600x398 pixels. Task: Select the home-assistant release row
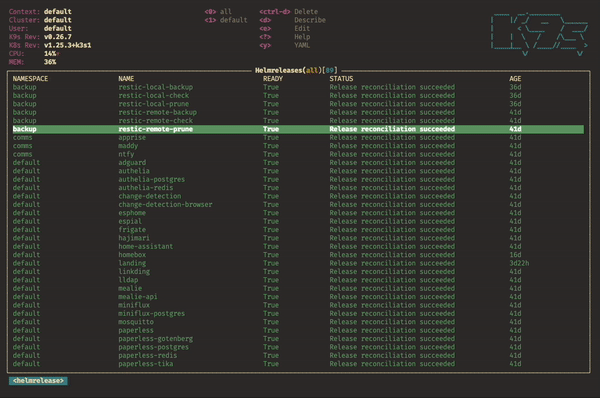[298, 246]
